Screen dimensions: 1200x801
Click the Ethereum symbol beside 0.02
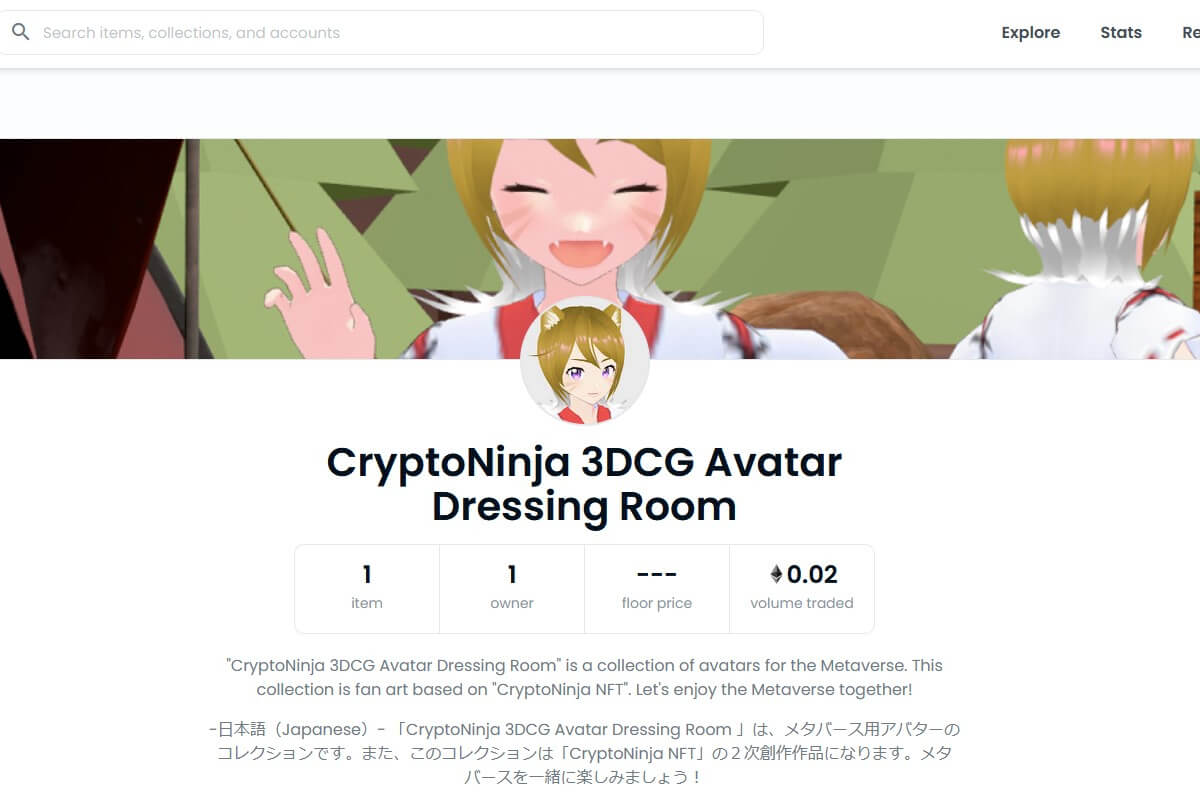[x=776, y=574]
